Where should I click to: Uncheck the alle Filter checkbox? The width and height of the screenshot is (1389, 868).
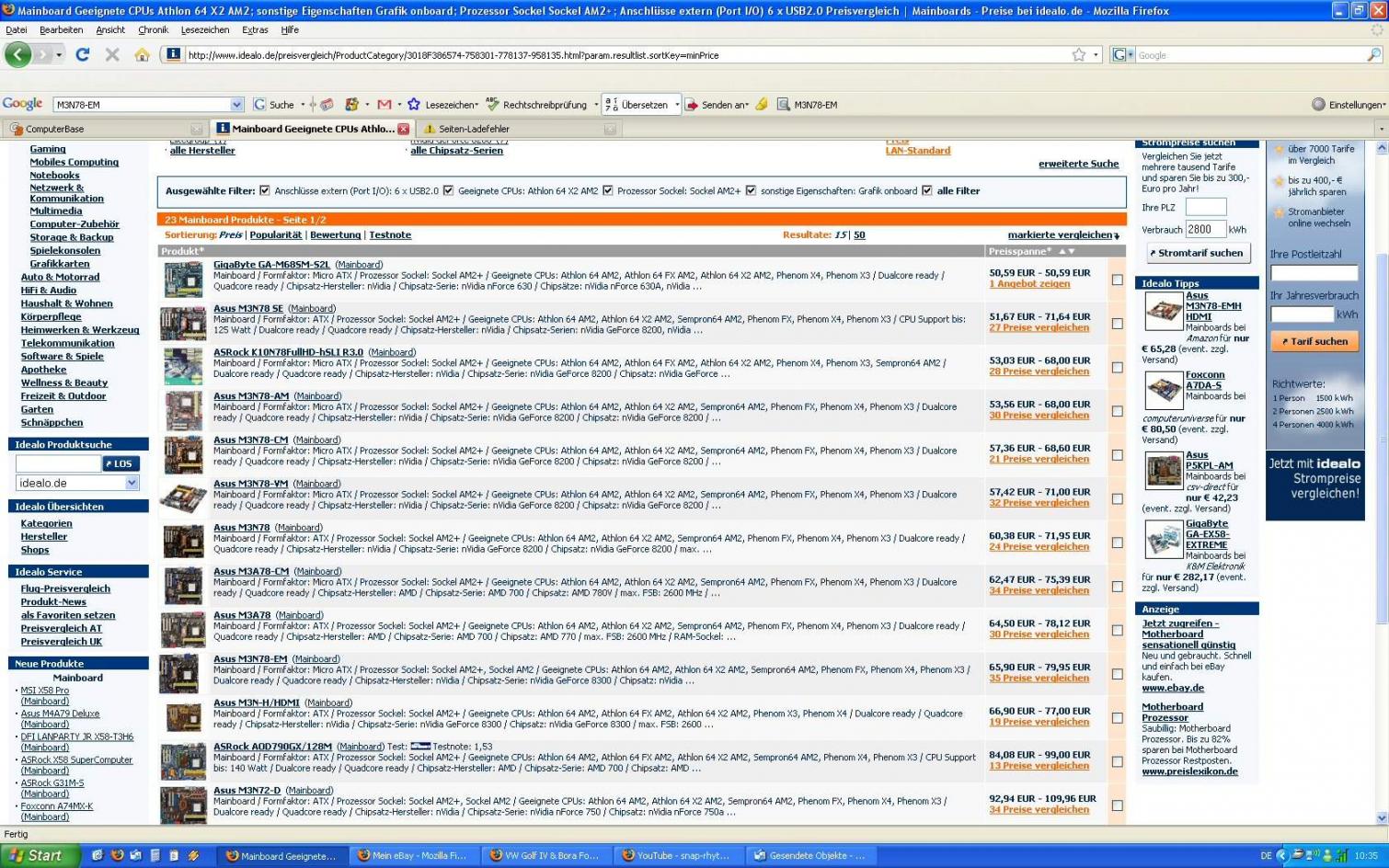click(x=927, y=190)
